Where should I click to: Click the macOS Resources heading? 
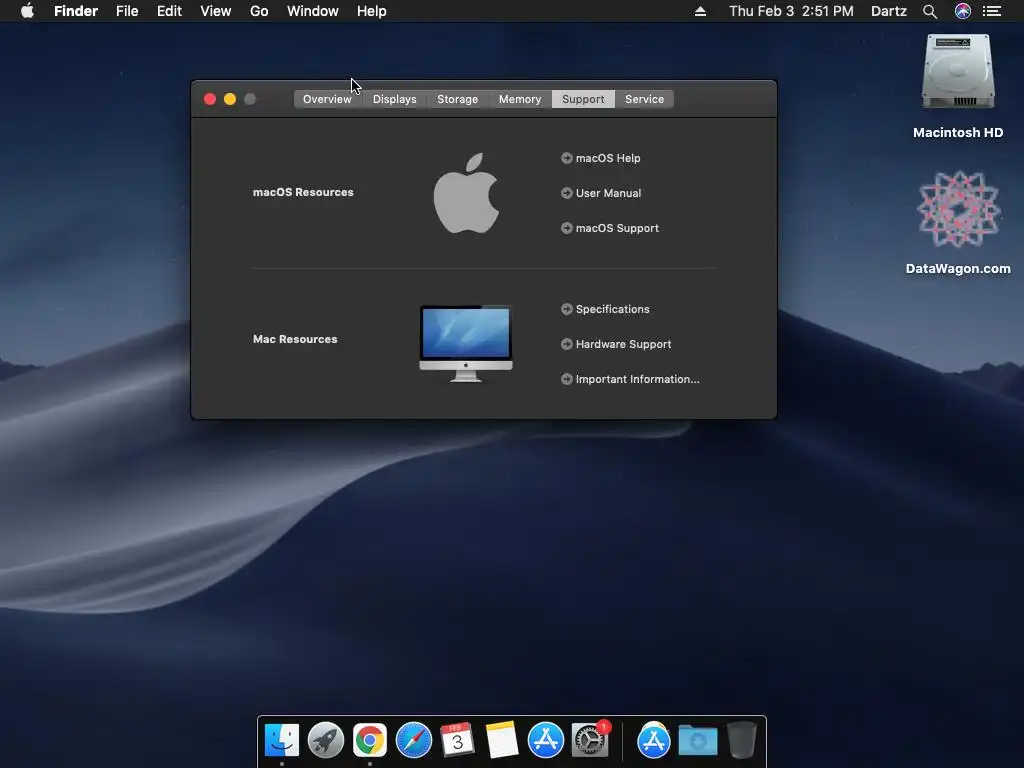tap(303, 192)
